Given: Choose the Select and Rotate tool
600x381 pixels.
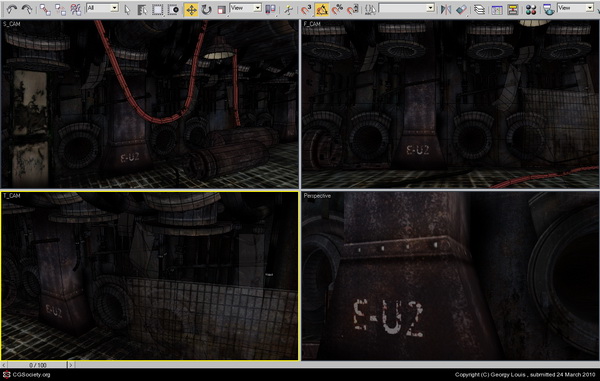Looking at the screenshot, I should point(206,10).
